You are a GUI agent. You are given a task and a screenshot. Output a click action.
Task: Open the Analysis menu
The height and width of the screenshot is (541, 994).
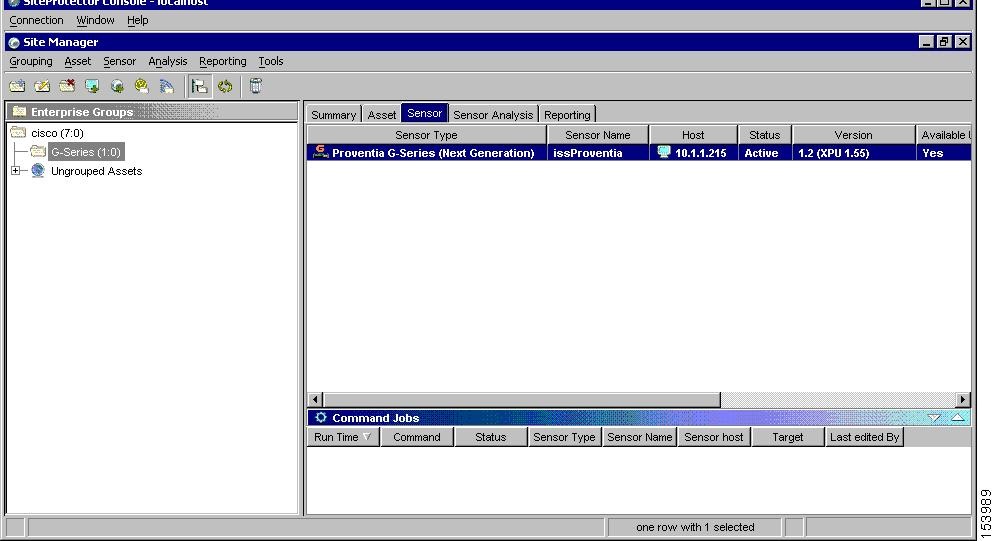(x=167, y=62)
